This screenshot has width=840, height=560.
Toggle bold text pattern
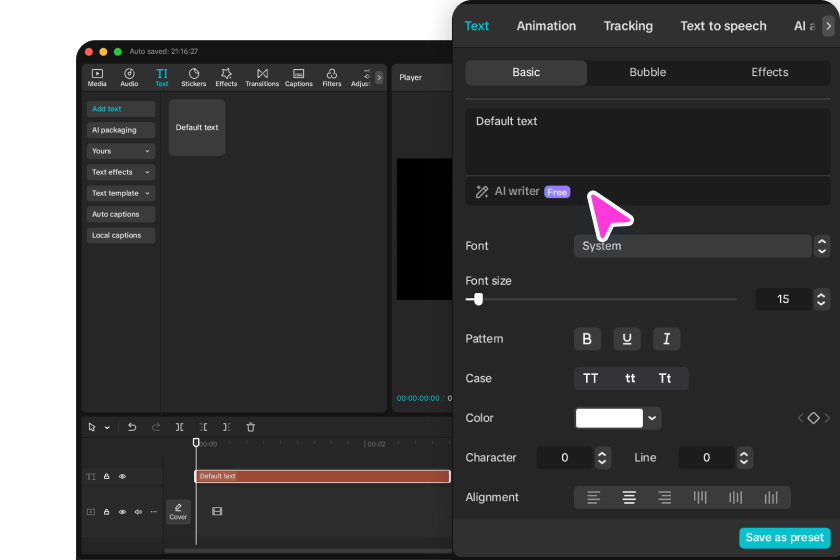tap(587, 339)
